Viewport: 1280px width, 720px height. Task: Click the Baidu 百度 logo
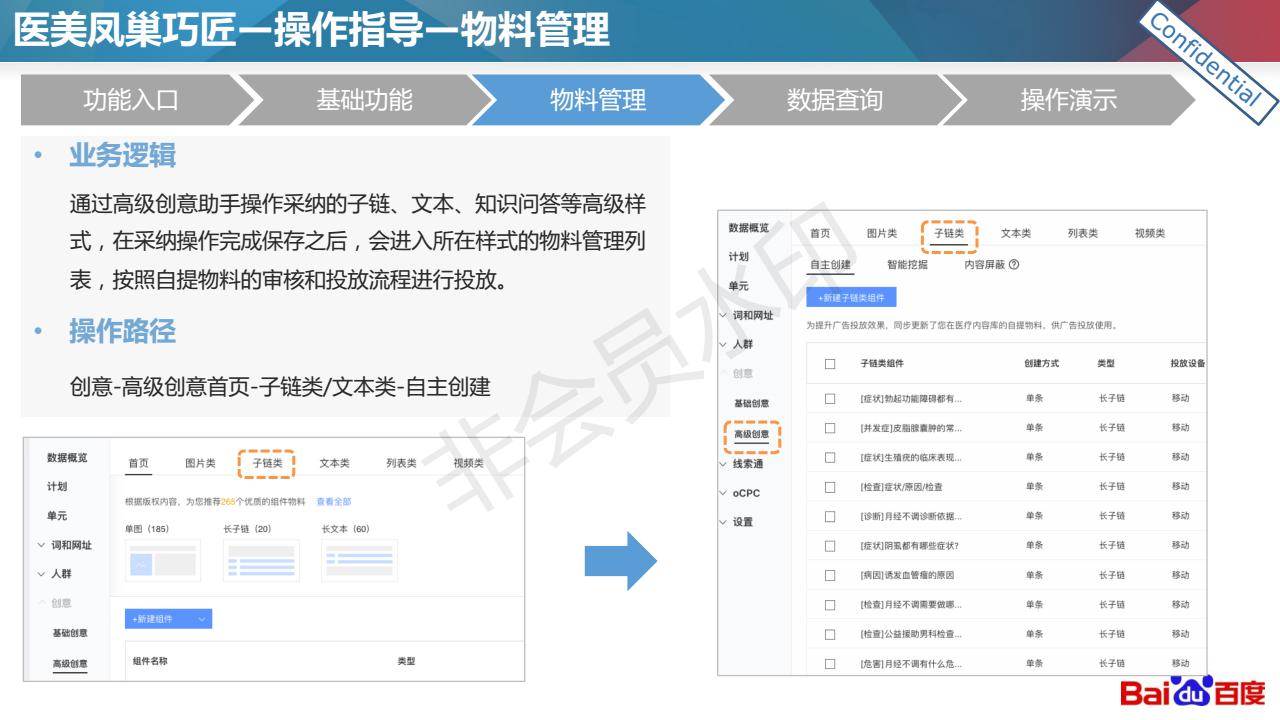click(1192, 692)
